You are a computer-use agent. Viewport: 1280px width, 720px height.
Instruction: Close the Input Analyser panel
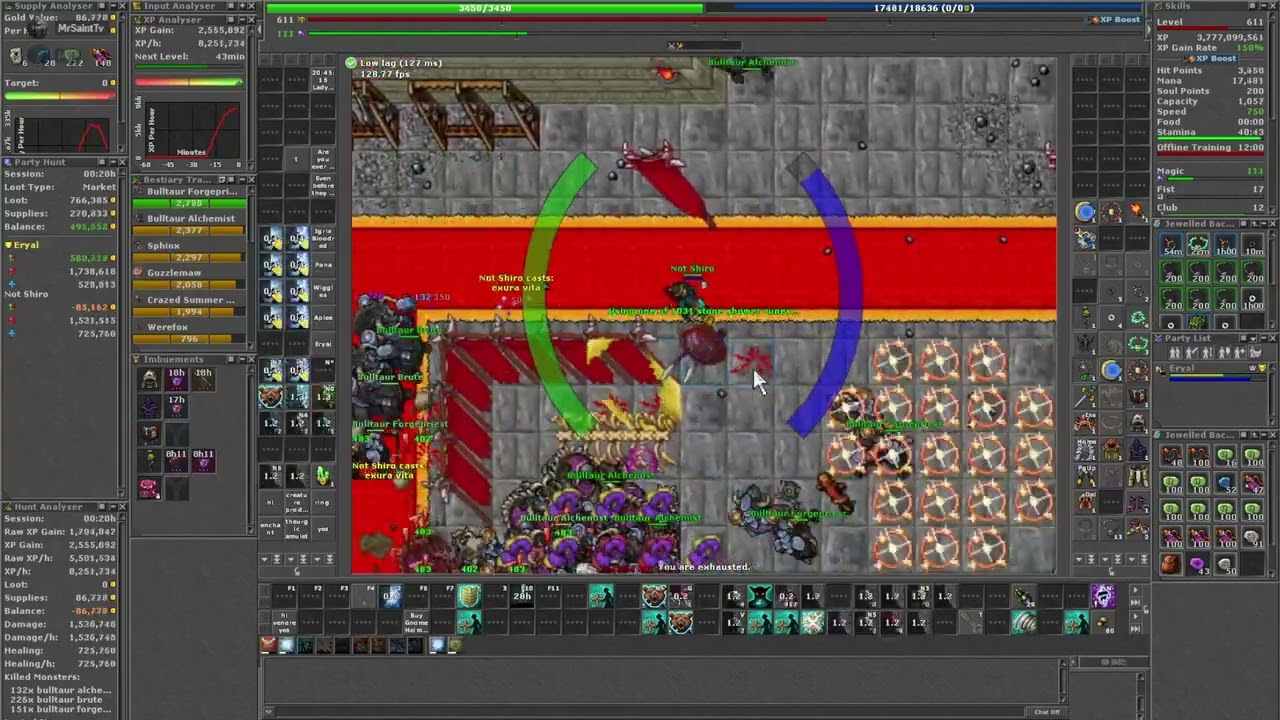(x=253, y=6)
